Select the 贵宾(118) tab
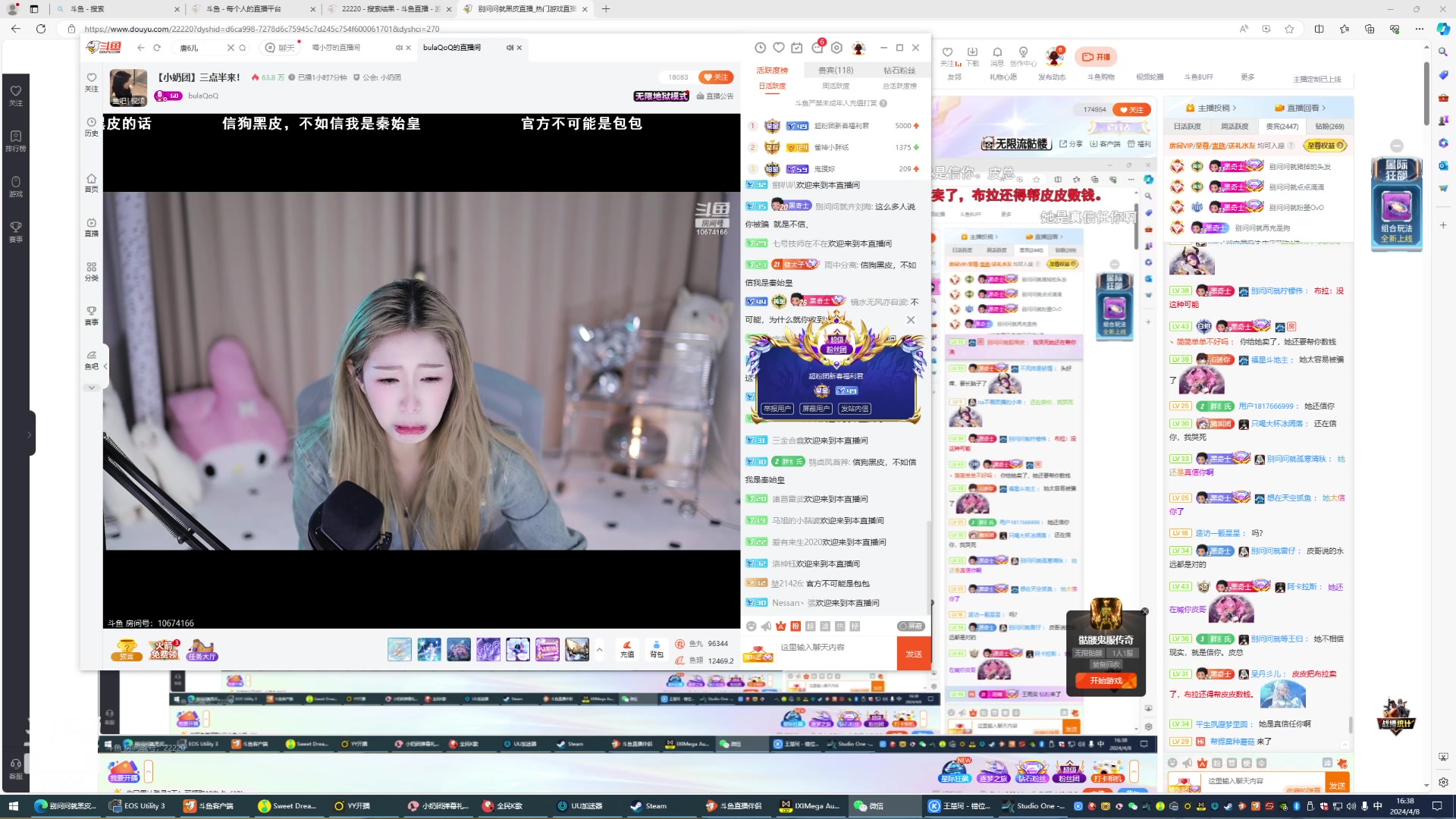Screen dimensions: 1456x819 click(835, 70)
